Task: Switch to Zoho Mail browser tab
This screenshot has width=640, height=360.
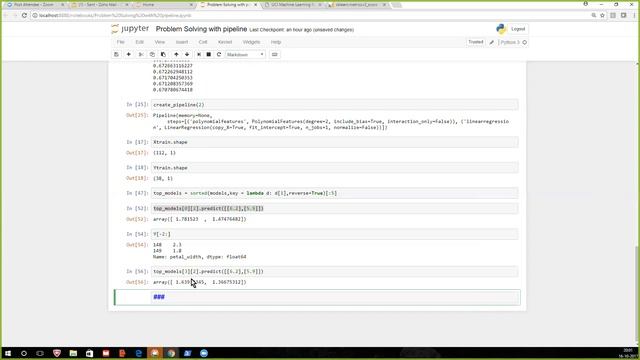Action: click(99, 4)
